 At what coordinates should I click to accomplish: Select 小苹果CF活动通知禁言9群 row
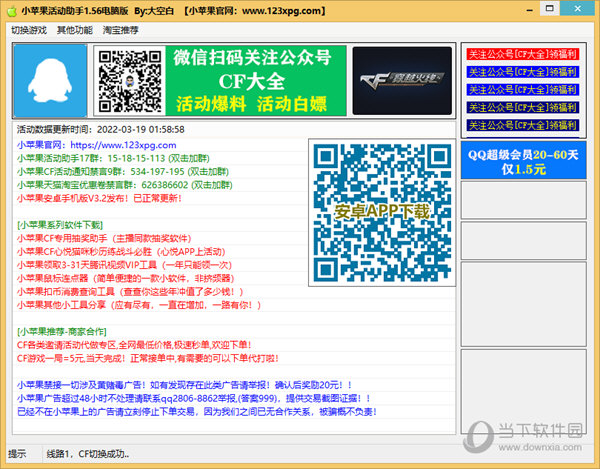123,172
